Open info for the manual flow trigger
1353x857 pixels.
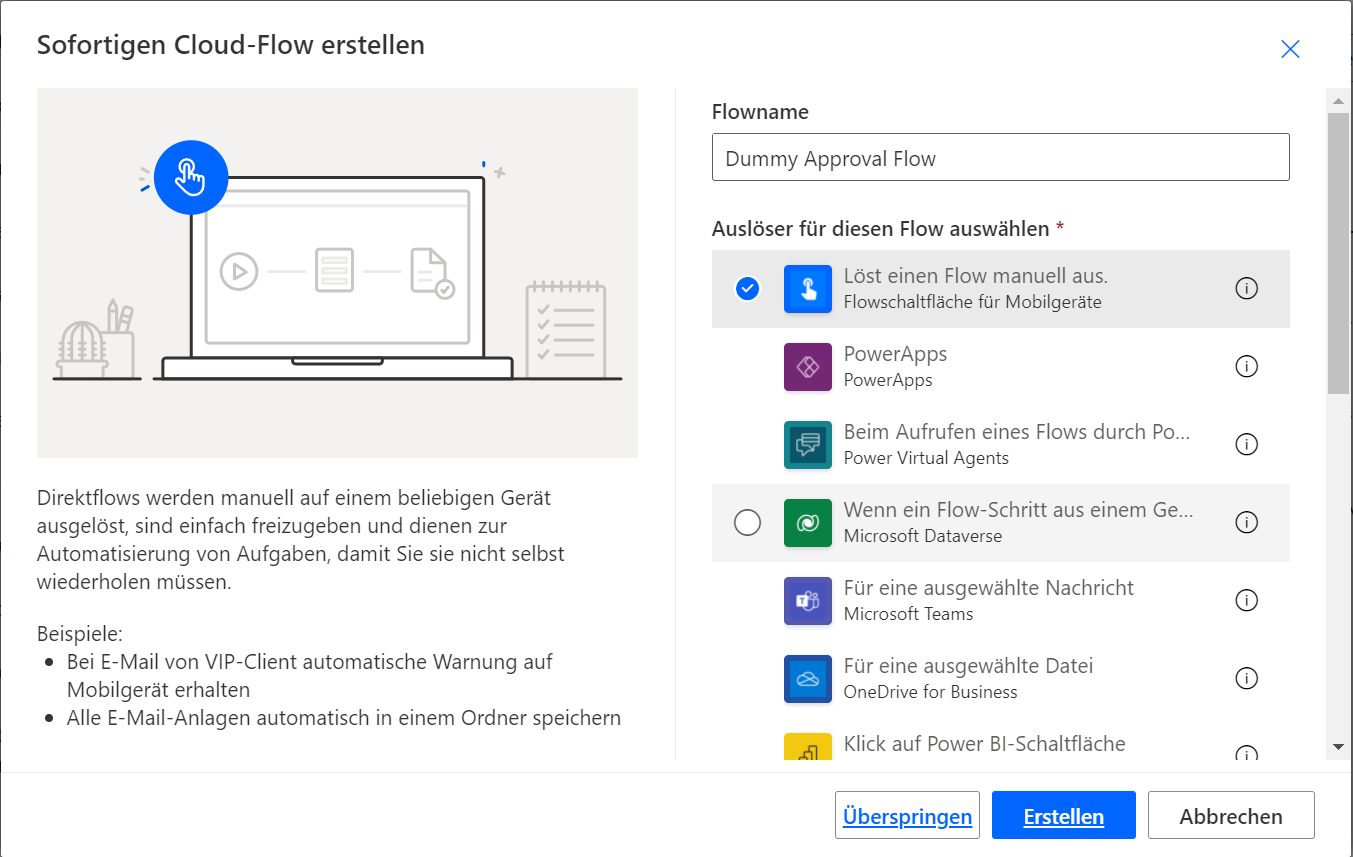(x=1246, y=288)
